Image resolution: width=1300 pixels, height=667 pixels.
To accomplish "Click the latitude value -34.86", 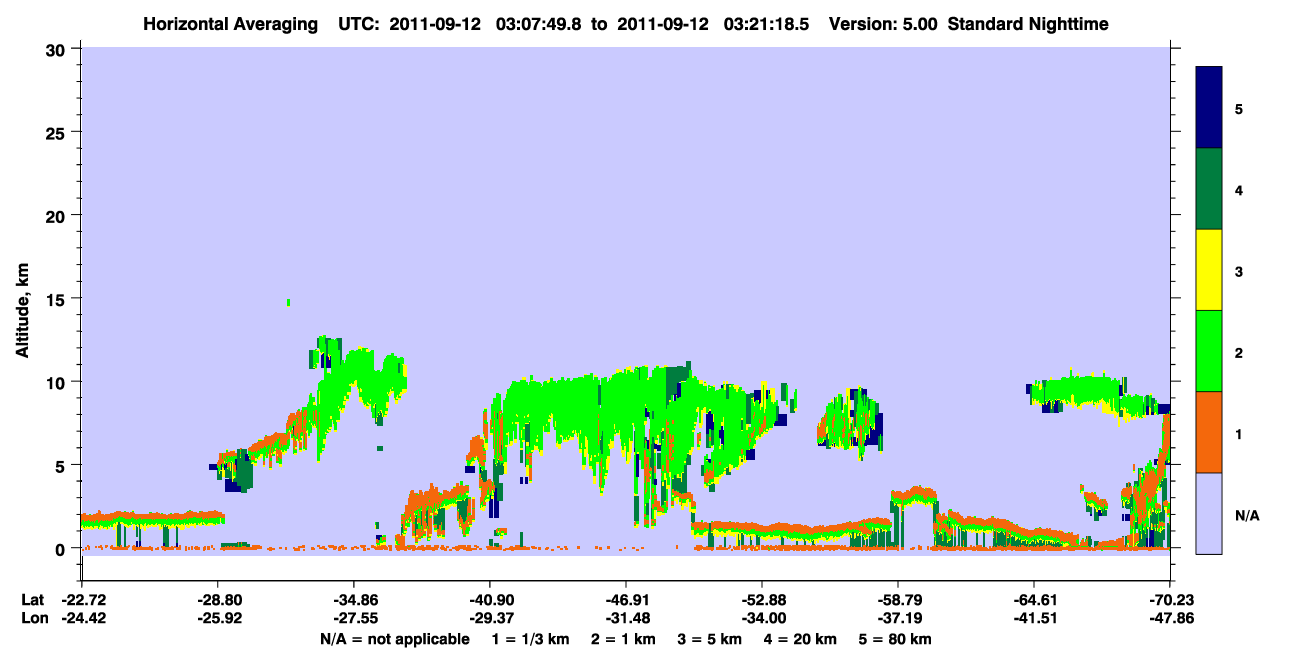I will (353, 600).
